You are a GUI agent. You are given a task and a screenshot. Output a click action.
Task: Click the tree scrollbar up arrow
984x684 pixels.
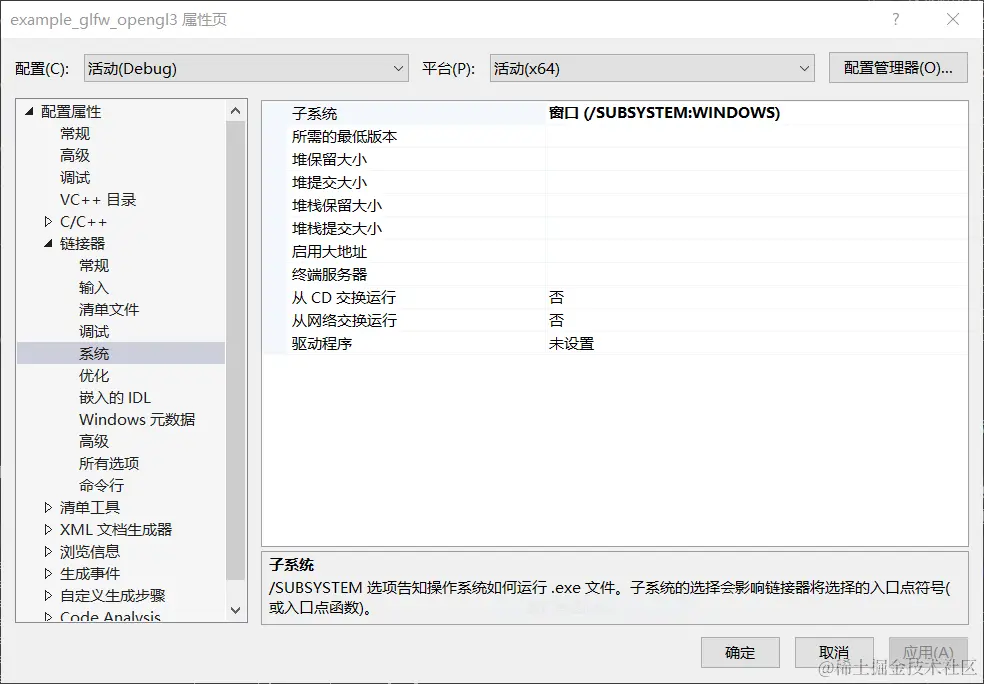coord(235,111)
